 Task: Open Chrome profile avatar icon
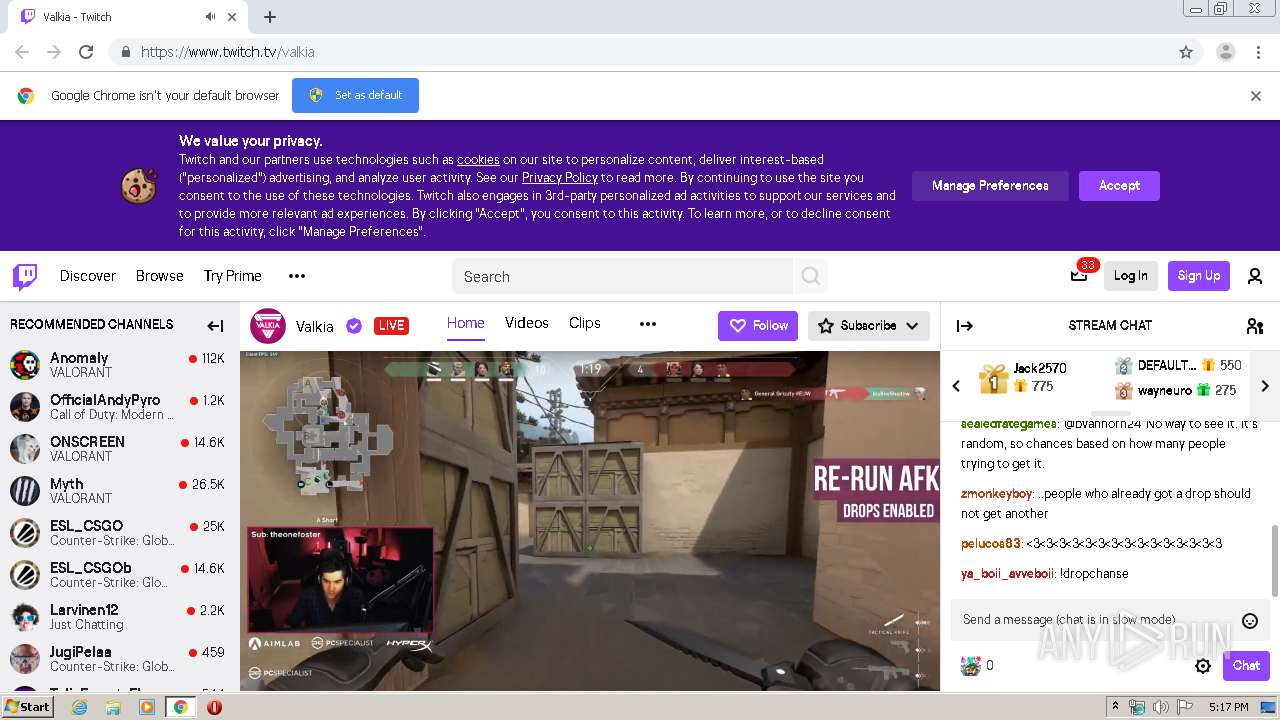pos(1225,52)
